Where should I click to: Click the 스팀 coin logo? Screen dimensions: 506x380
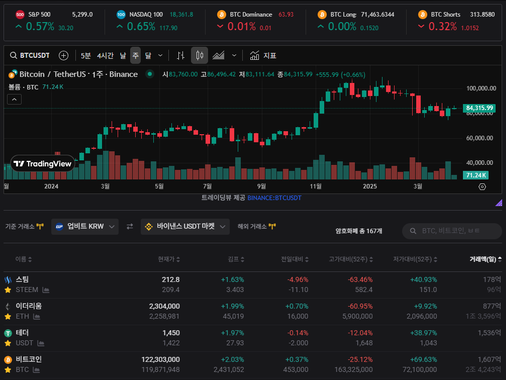pos(8,280)
